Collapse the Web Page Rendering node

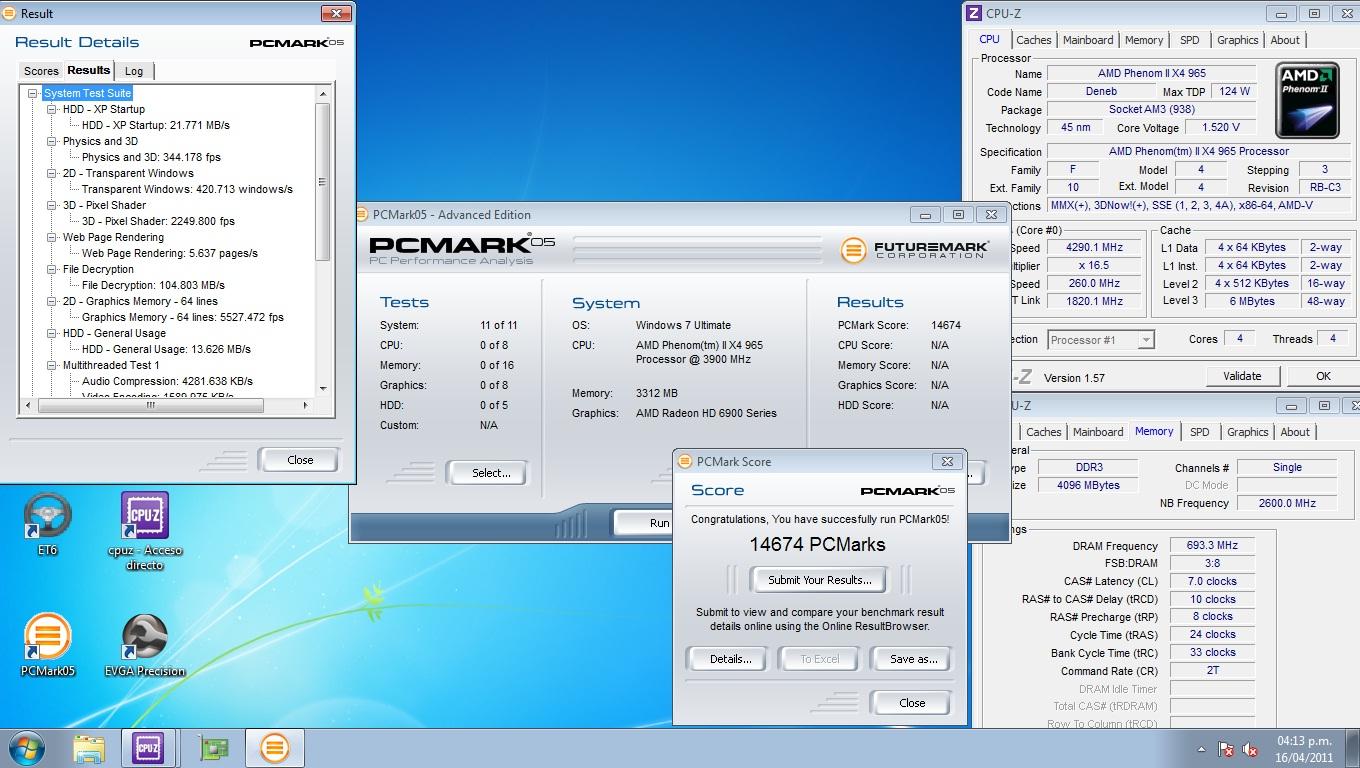click(x=52, y=237)
